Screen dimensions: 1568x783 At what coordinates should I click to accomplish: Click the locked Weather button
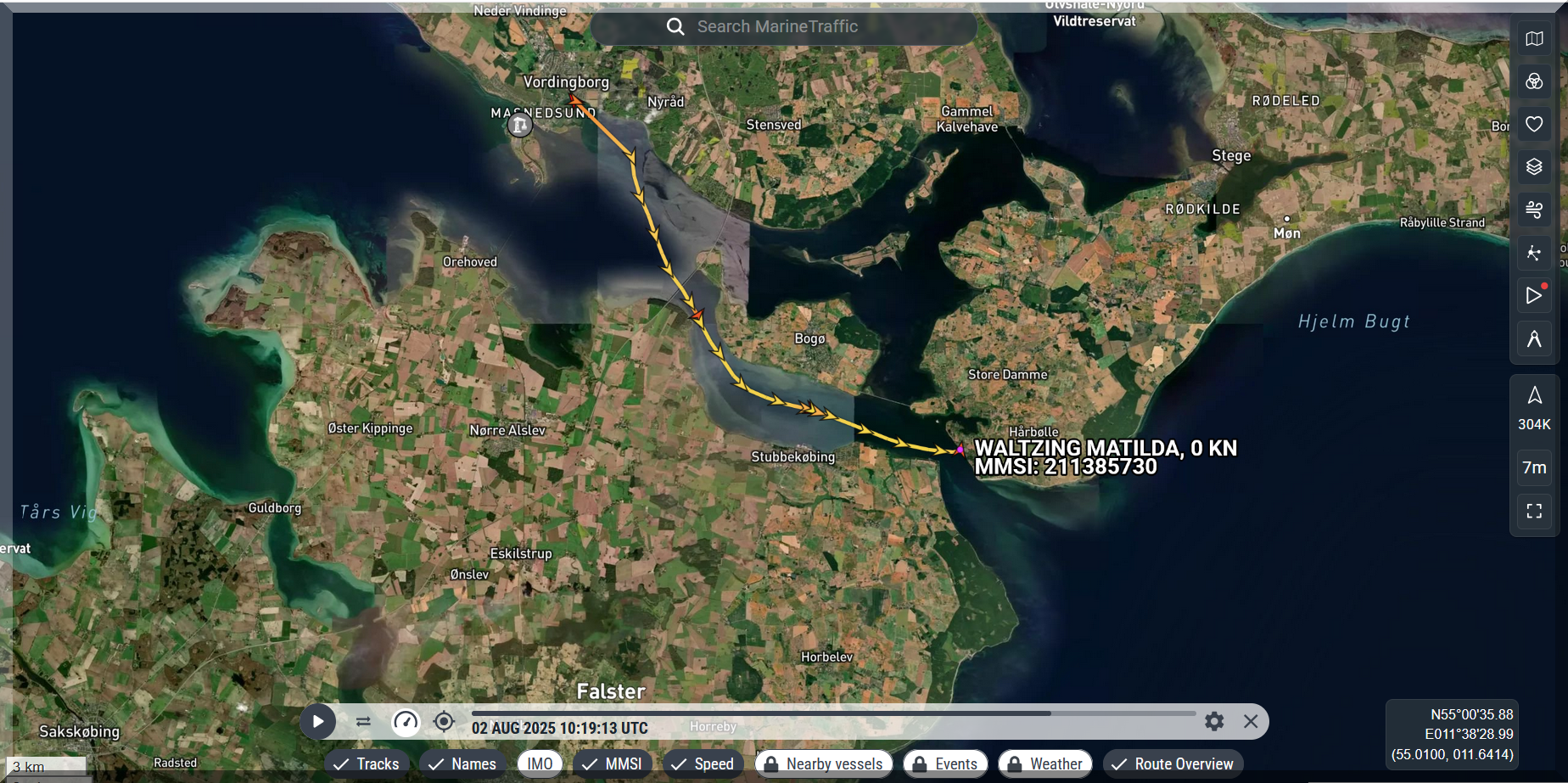pyautogui.click(x=1045, y=763)
